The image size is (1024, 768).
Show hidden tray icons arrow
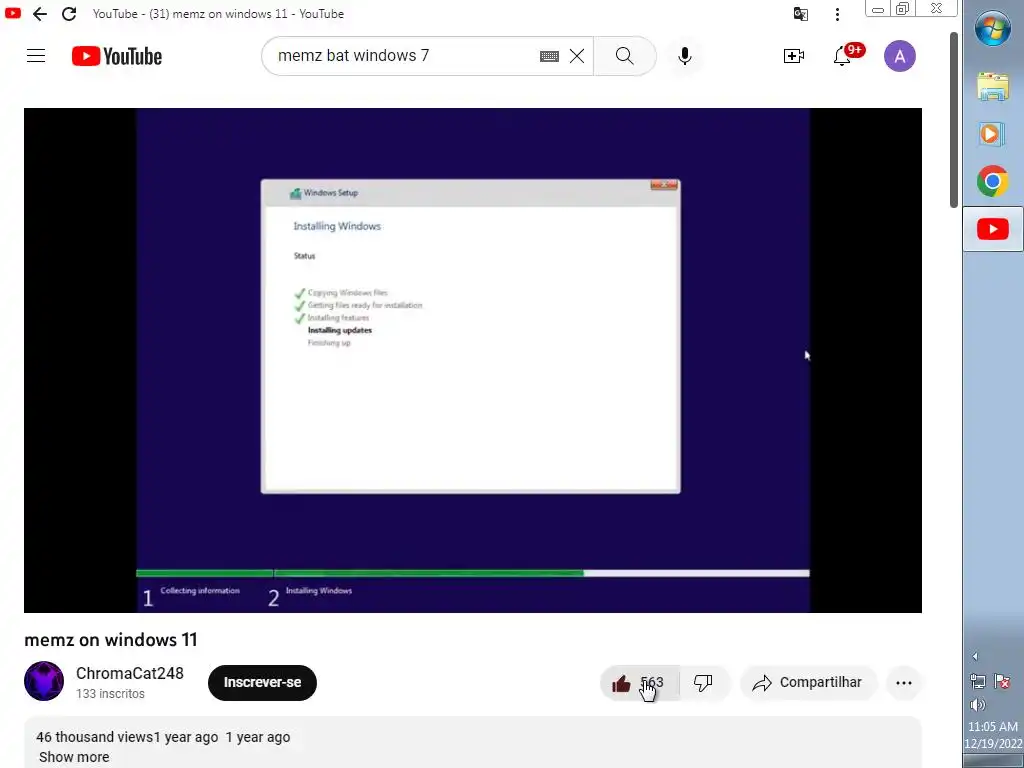point(975,656)
